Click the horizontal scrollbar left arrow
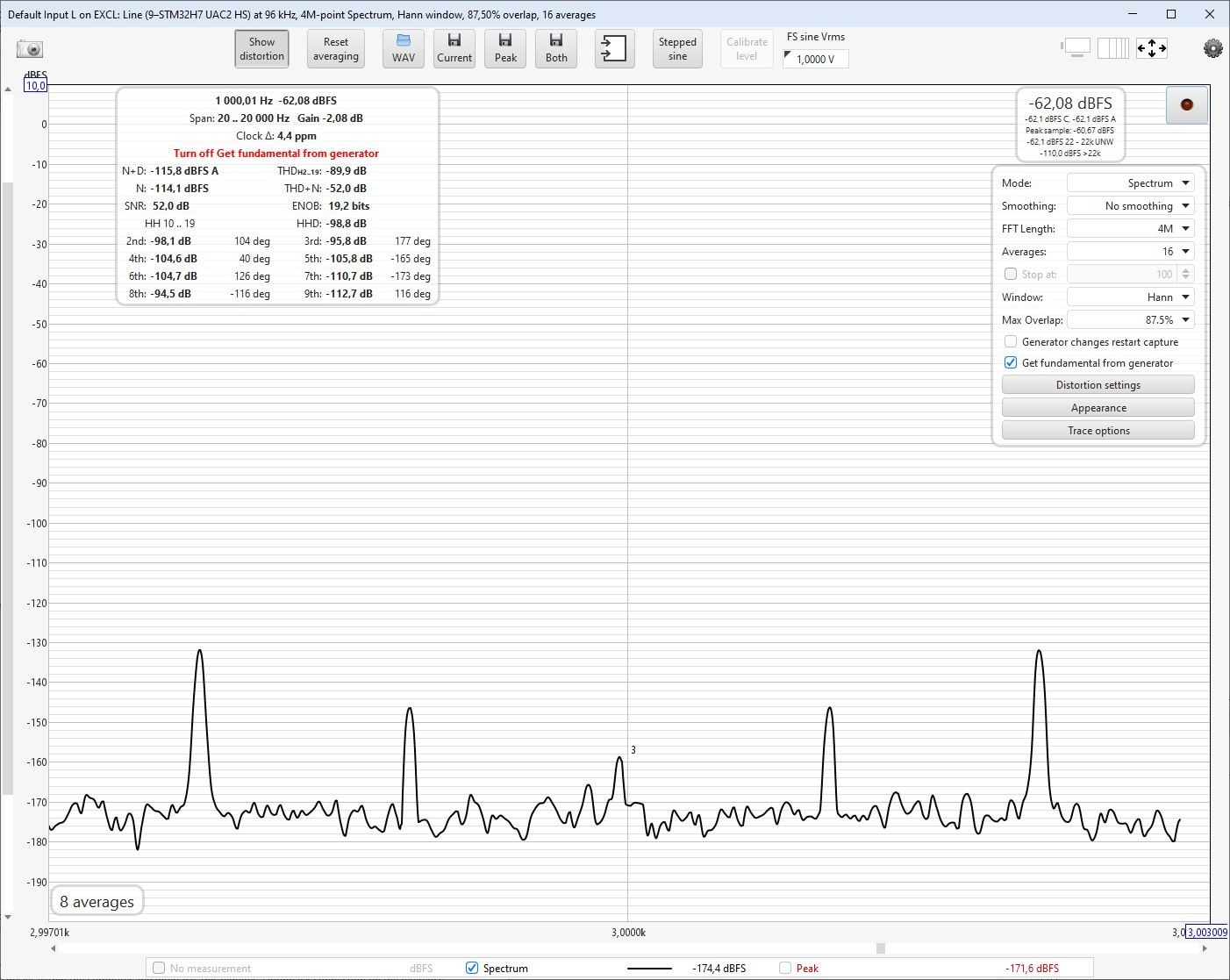This screenshot has width=1230, height=980. 54,948
